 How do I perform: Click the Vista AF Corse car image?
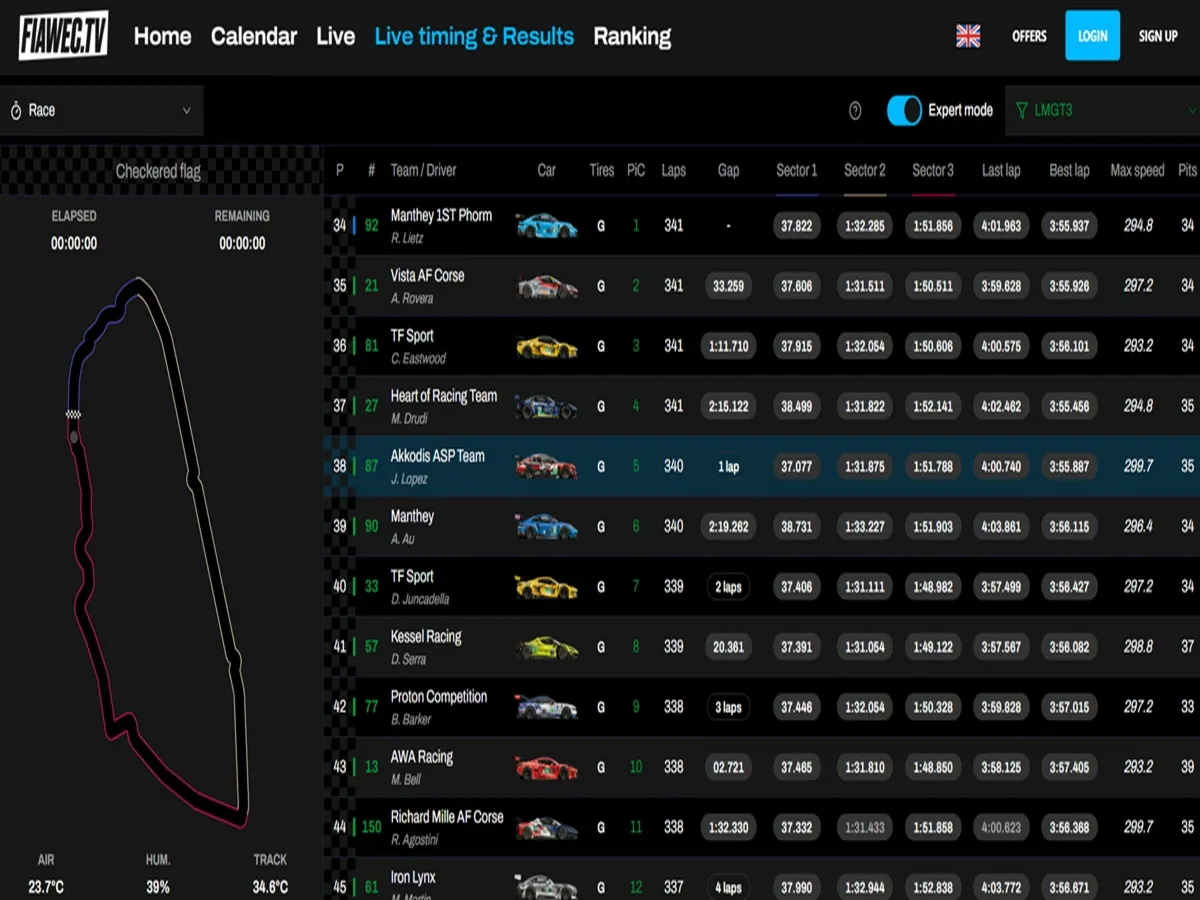point(546,287)
